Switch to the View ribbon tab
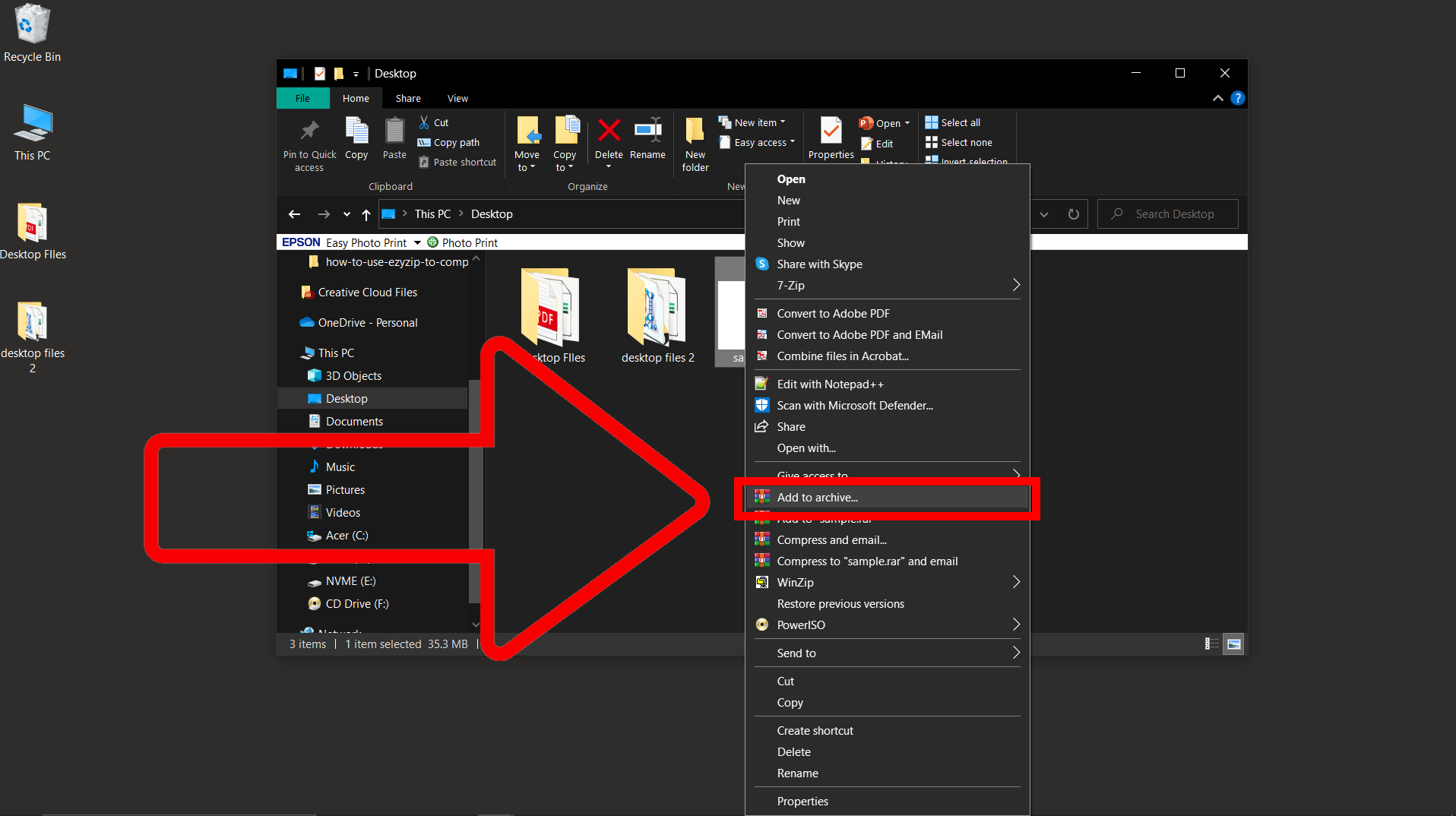This screenshot has width=1456, height=816. 457,98
